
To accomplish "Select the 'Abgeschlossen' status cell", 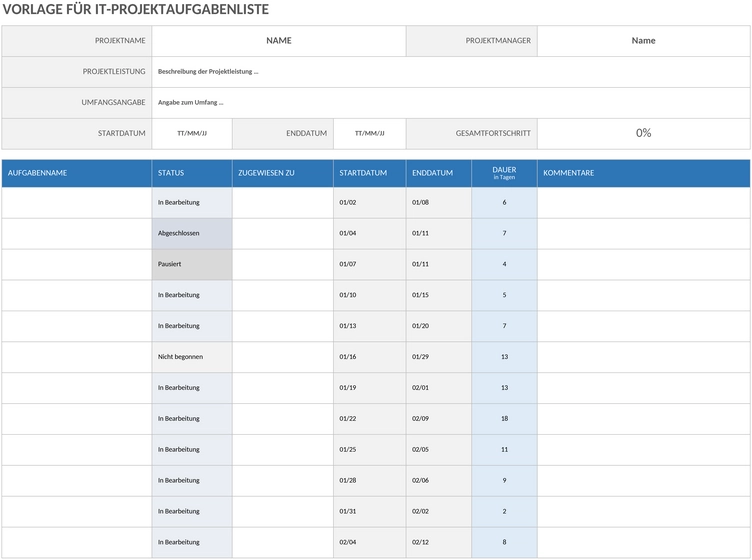I will (x=192, y=233).
